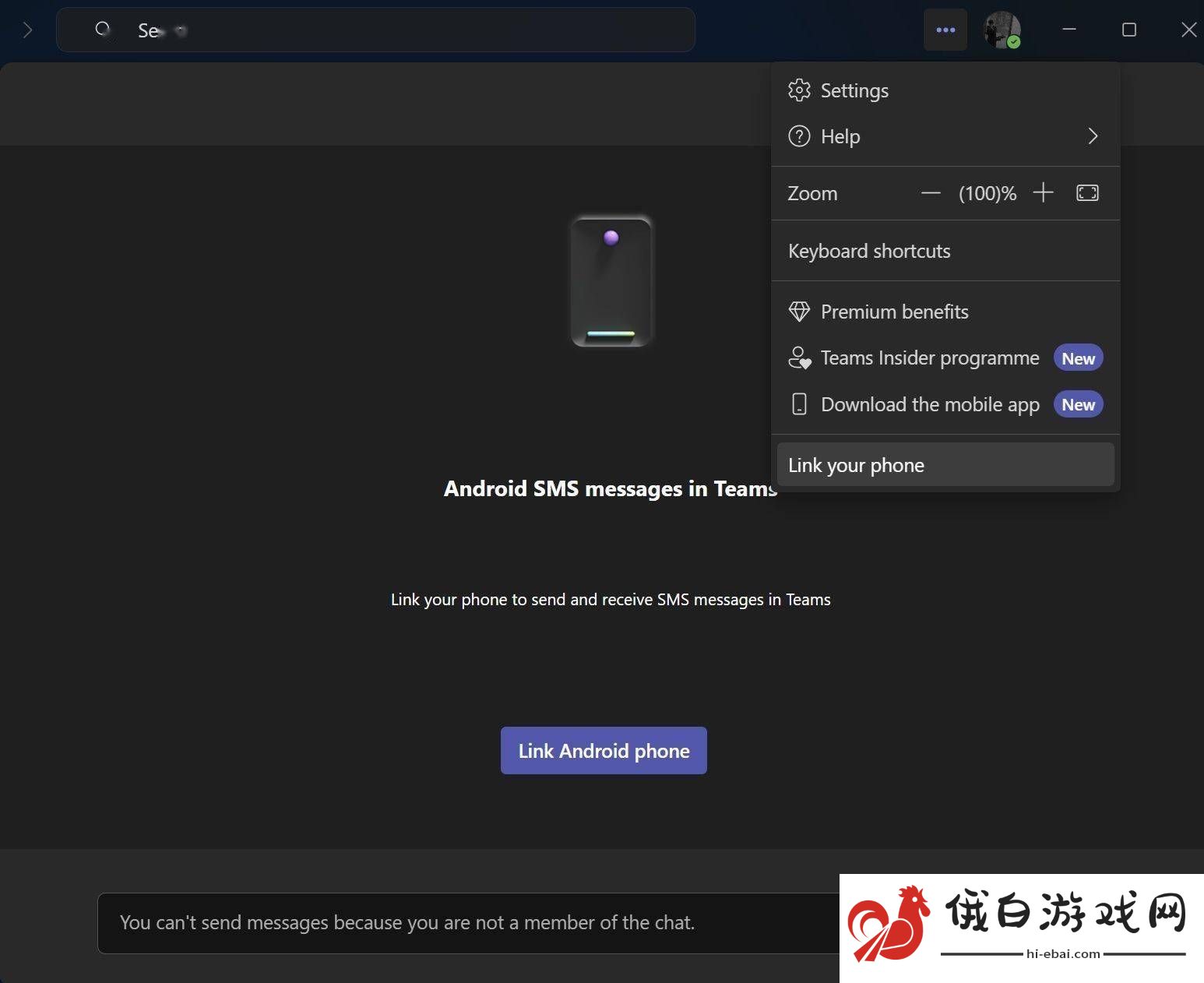Open Premium benefits
Image resolution: width=1204 pixels, height=983 pixels.
[945, 312]
